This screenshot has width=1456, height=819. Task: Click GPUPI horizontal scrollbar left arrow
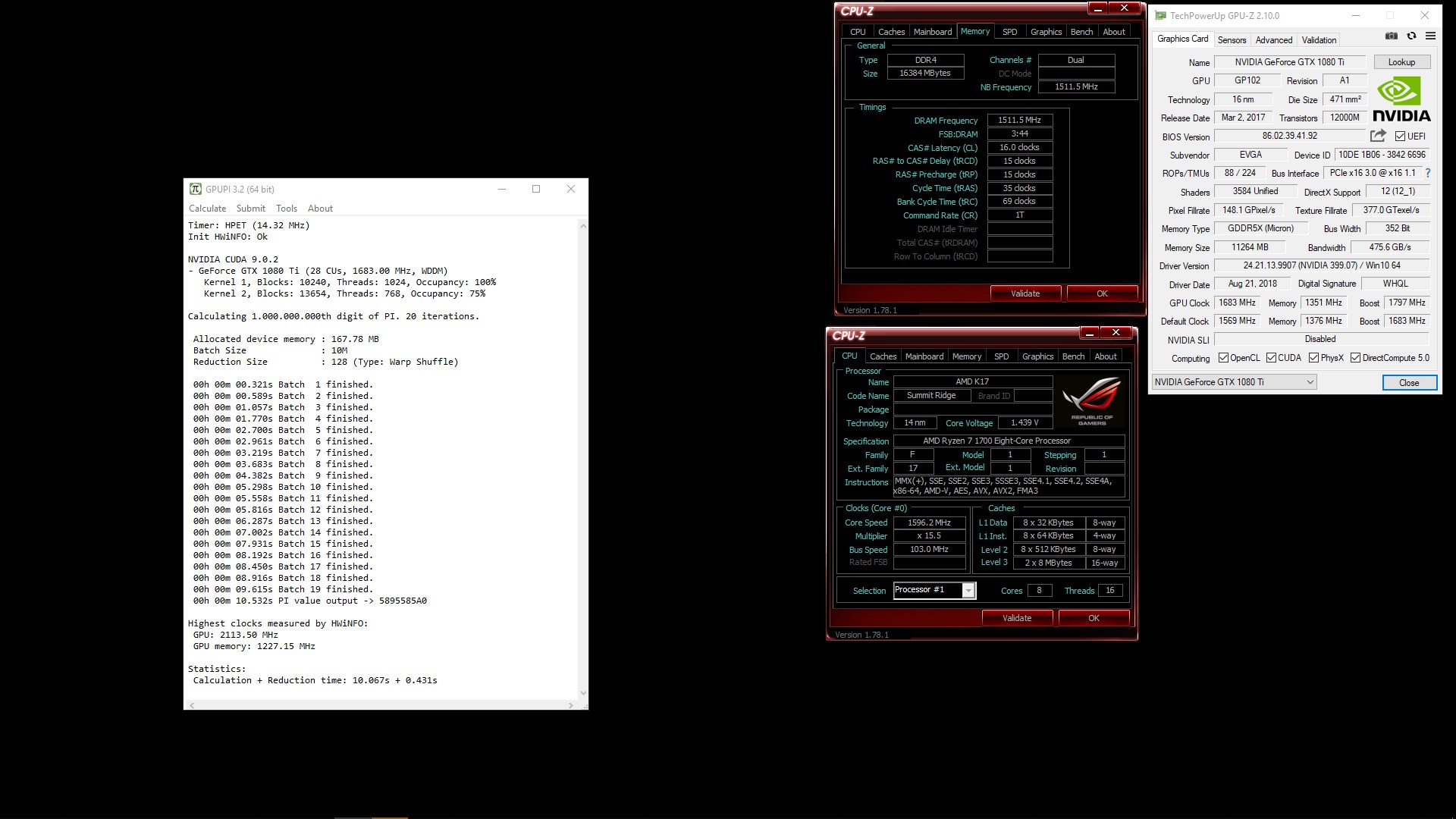(192, 705)
